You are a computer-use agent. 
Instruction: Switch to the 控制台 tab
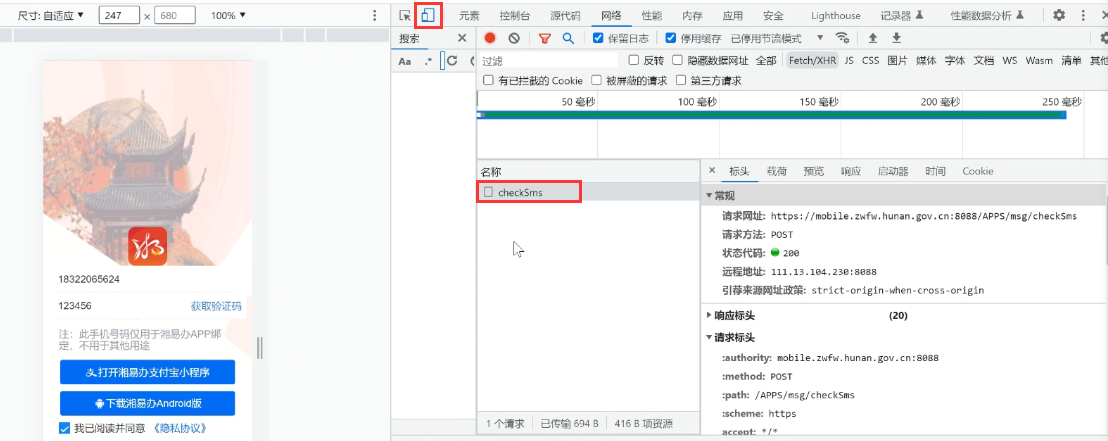(x=515, y=16)
